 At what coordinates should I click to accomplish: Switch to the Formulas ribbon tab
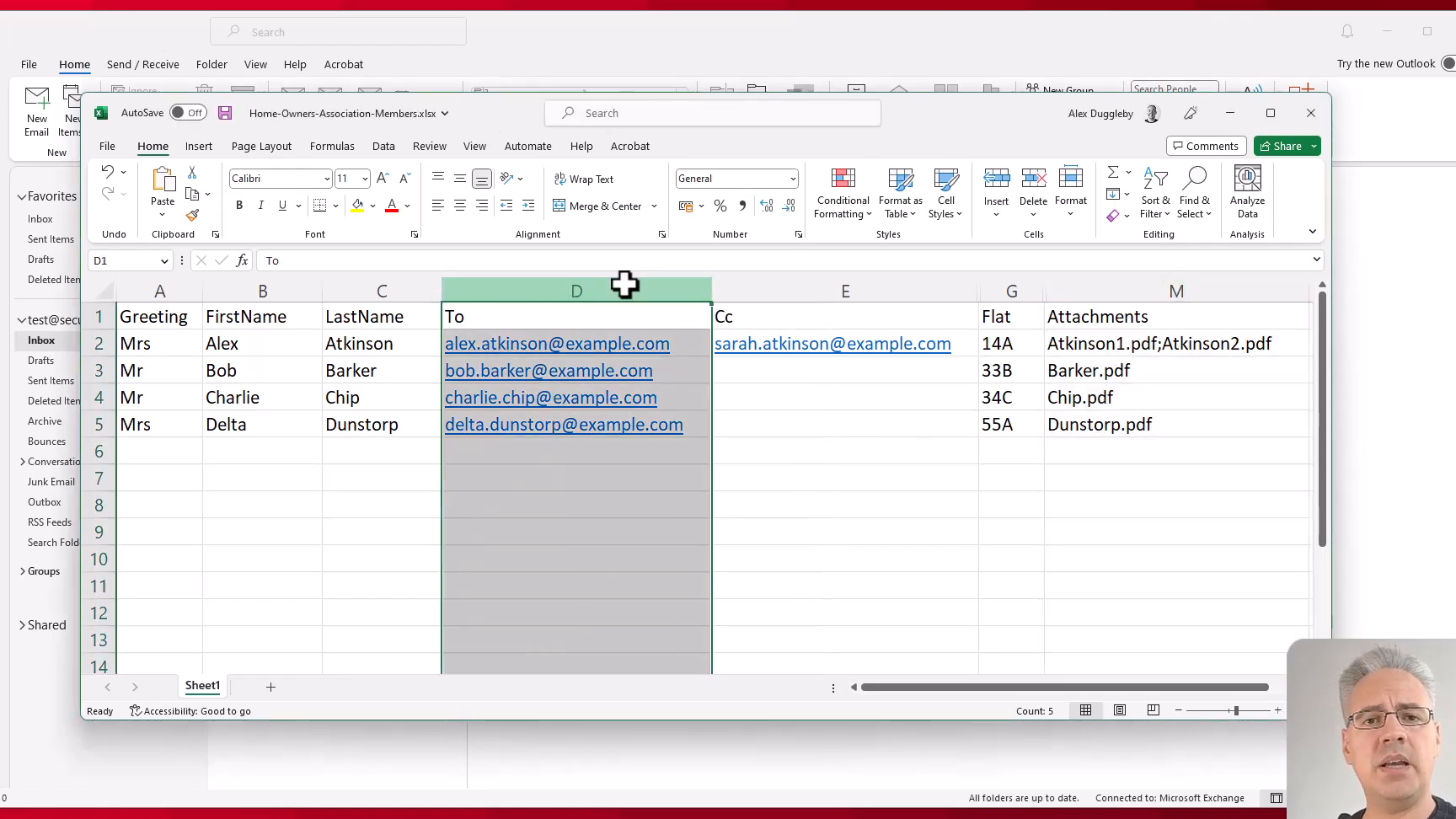(332, 146)
